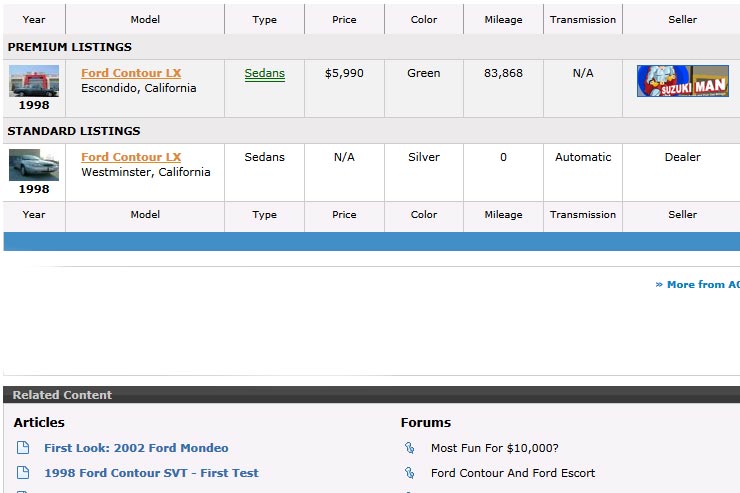This screenshot has width=740, height=493.
Task: Sort by Transmission in top header
Action: (x=583, y=19)
